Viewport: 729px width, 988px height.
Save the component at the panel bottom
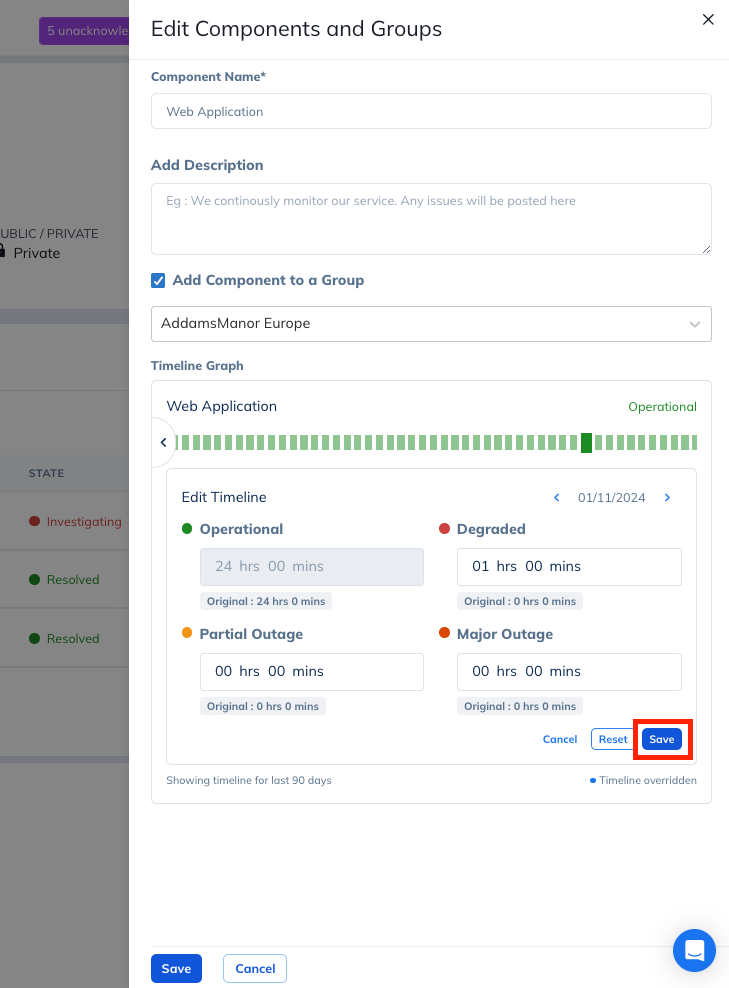click(x=176, y=968)
